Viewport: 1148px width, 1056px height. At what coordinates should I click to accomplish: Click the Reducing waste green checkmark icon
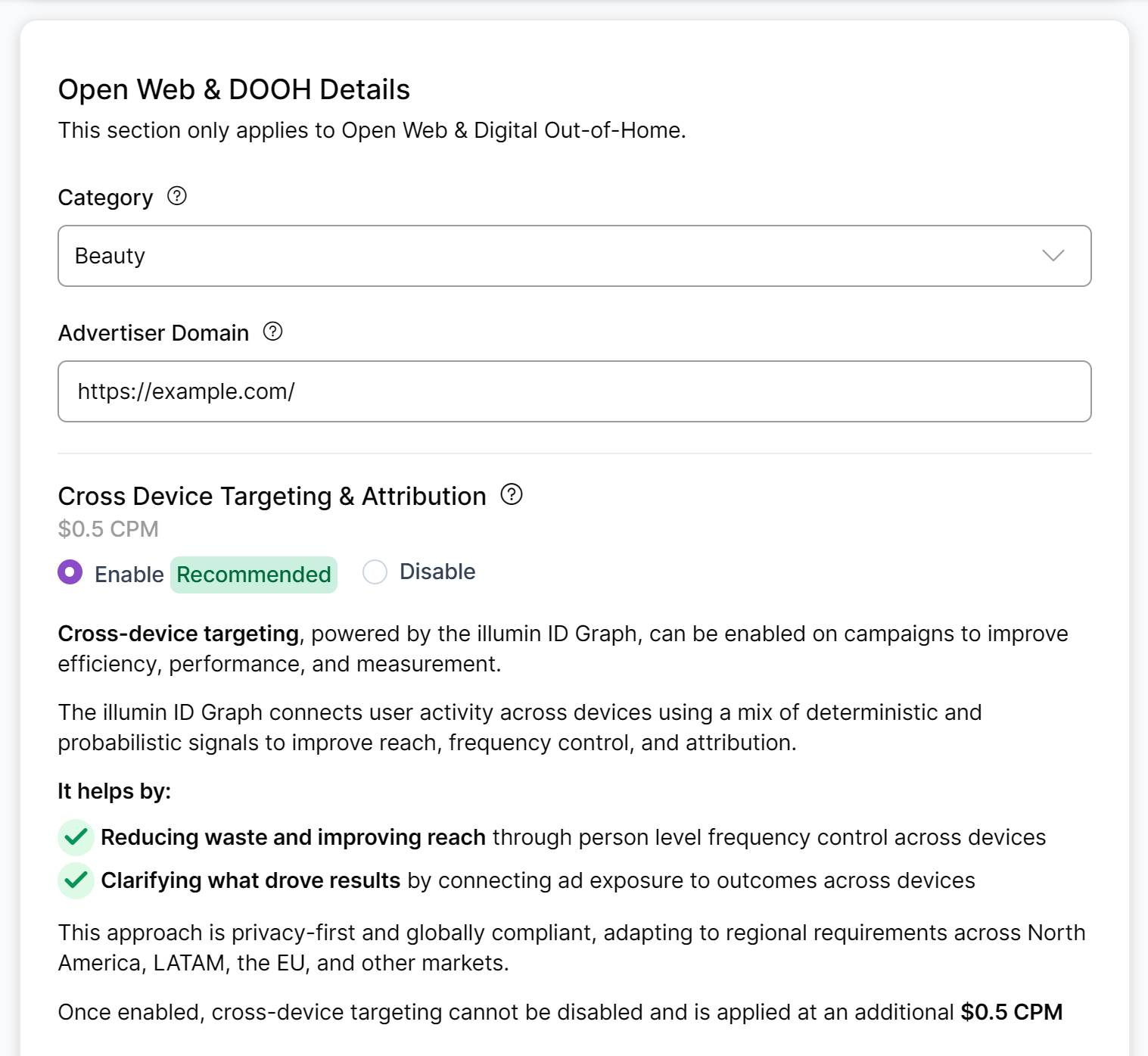point(76,837)
